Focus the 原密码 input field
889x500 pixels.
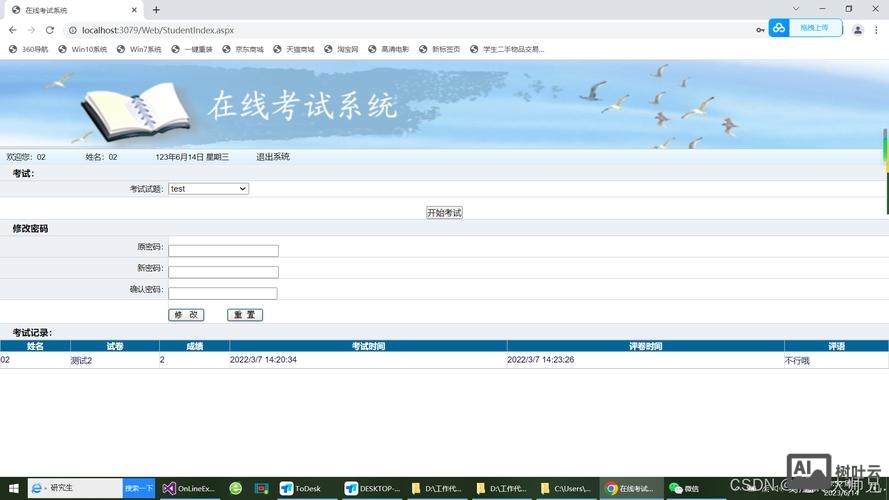tap(223, 251)
